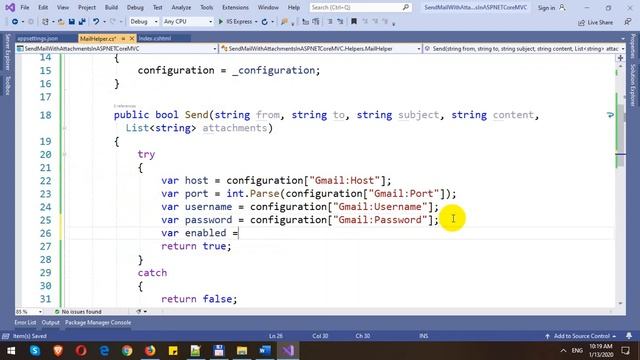Click the ENG language indicator in tray
This screenshot has height=360, width=640.
tap(577, 351)
